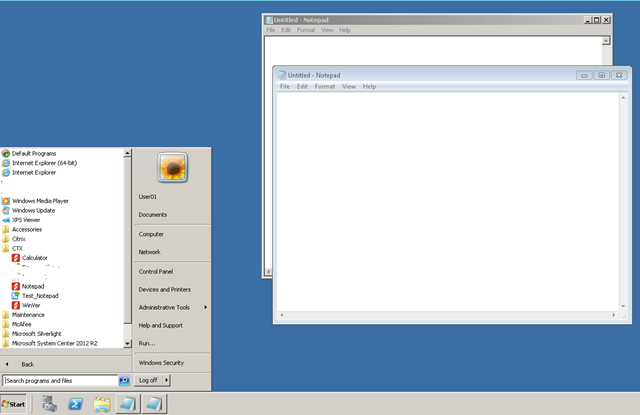Click the PowerShell icon on the taskbar
The image size is (640, 415).
tap(75, 403)
